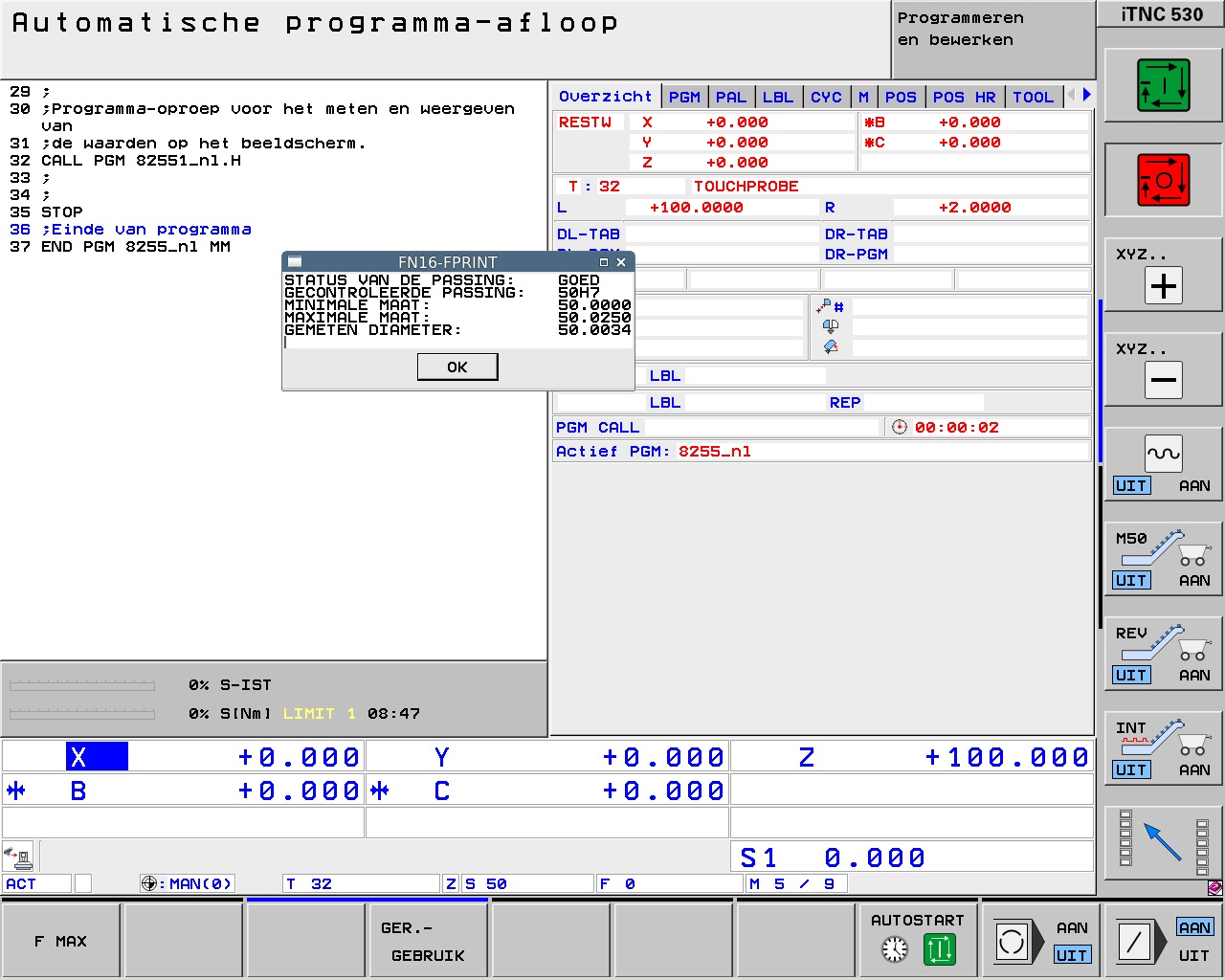
Task: Click the AUTOSTART softkey
Action: (x=918, y=942)
